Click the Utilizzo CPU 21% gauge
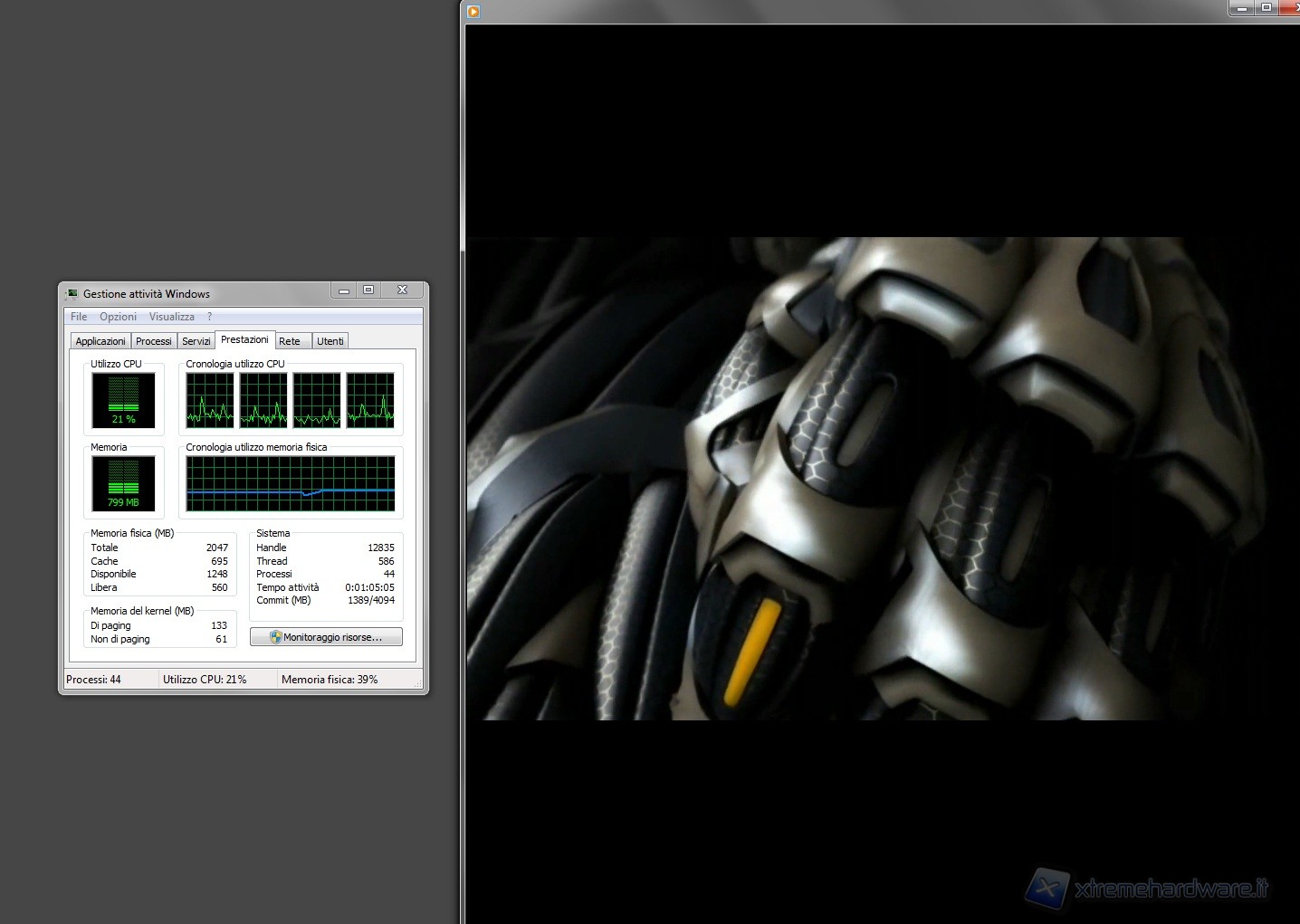Viewport: 1300px width, 924px height. tap(123, 400)
